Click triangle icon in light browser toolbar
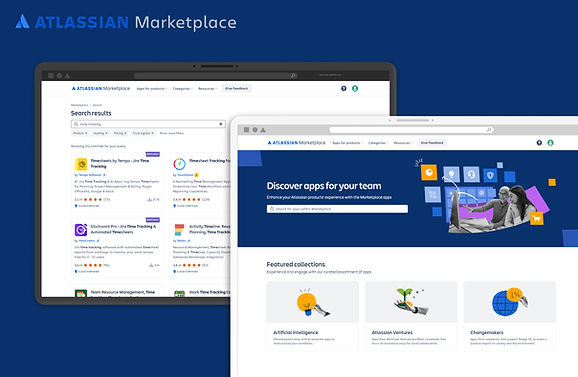 click(263, 130)
